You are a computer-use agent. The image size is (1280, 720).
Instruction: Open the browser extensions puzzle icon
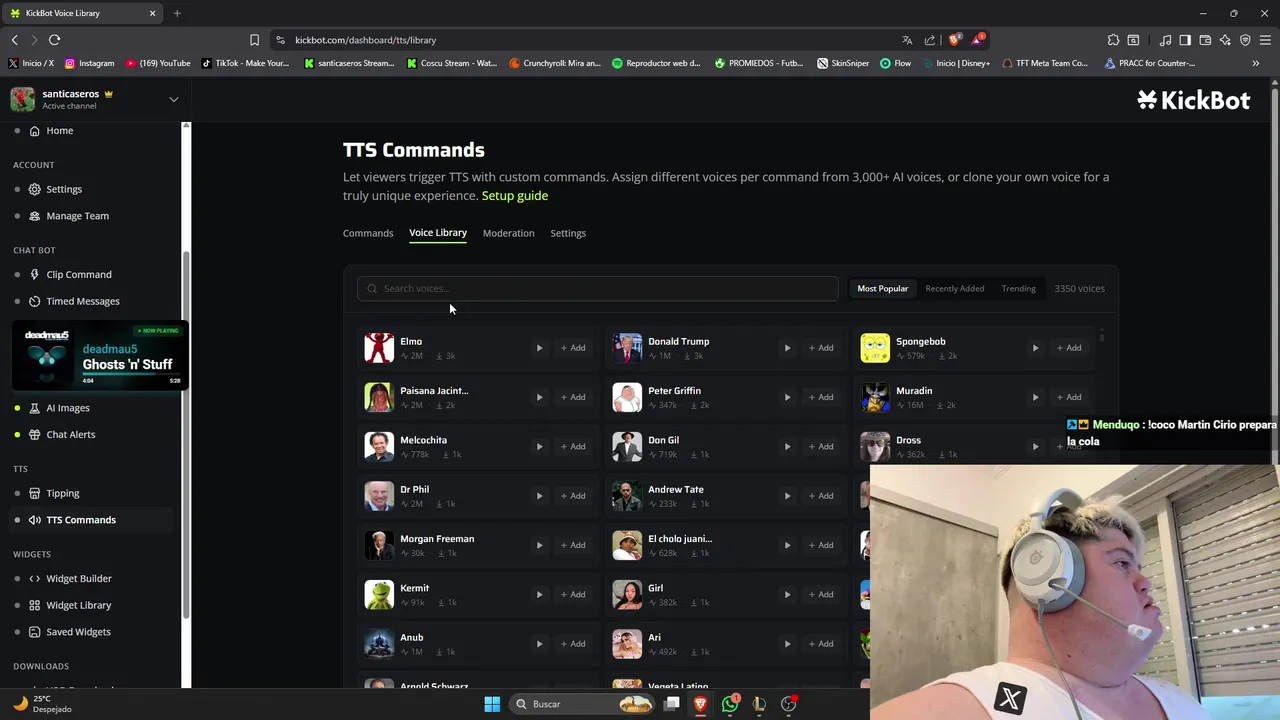tap(1113, 40)
